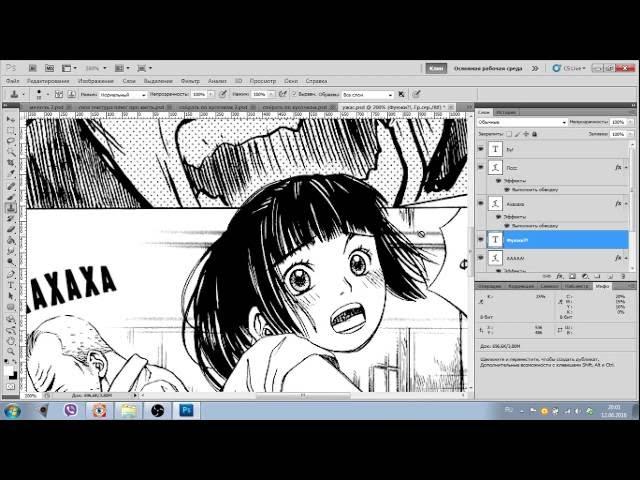
Task: Open the sample layers dropdown in options bar
Action: tap(367, 95)
